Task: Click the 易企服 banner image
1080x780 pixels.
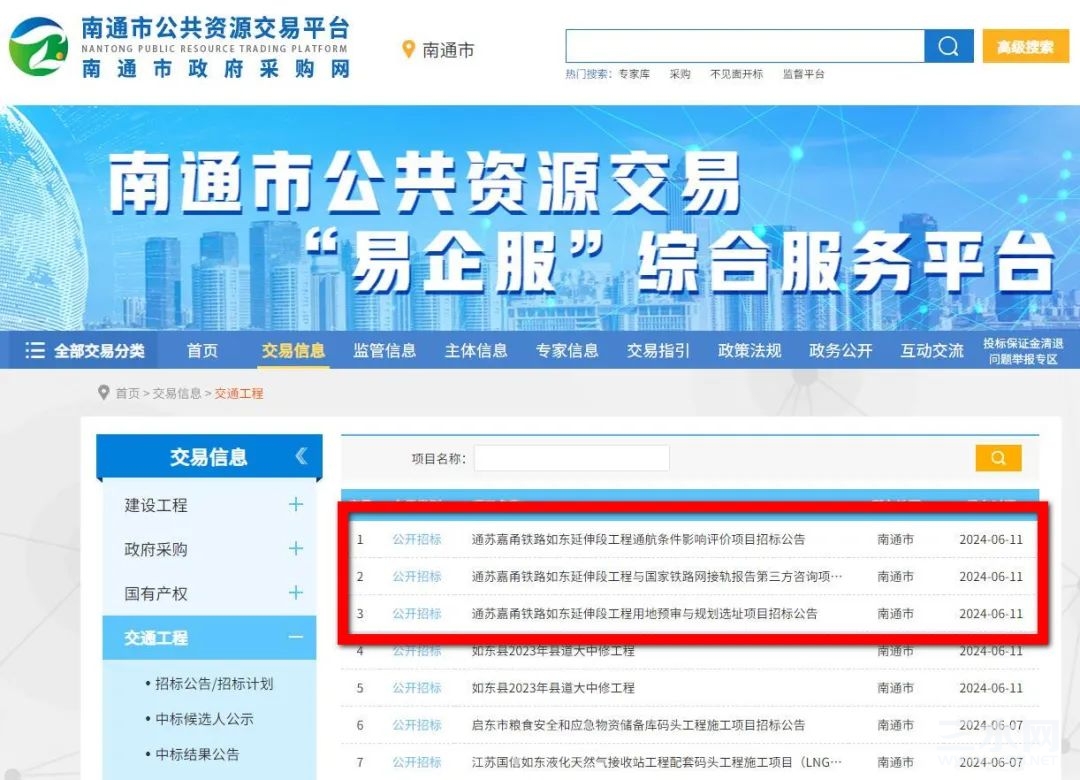Action: click(540, 218)
